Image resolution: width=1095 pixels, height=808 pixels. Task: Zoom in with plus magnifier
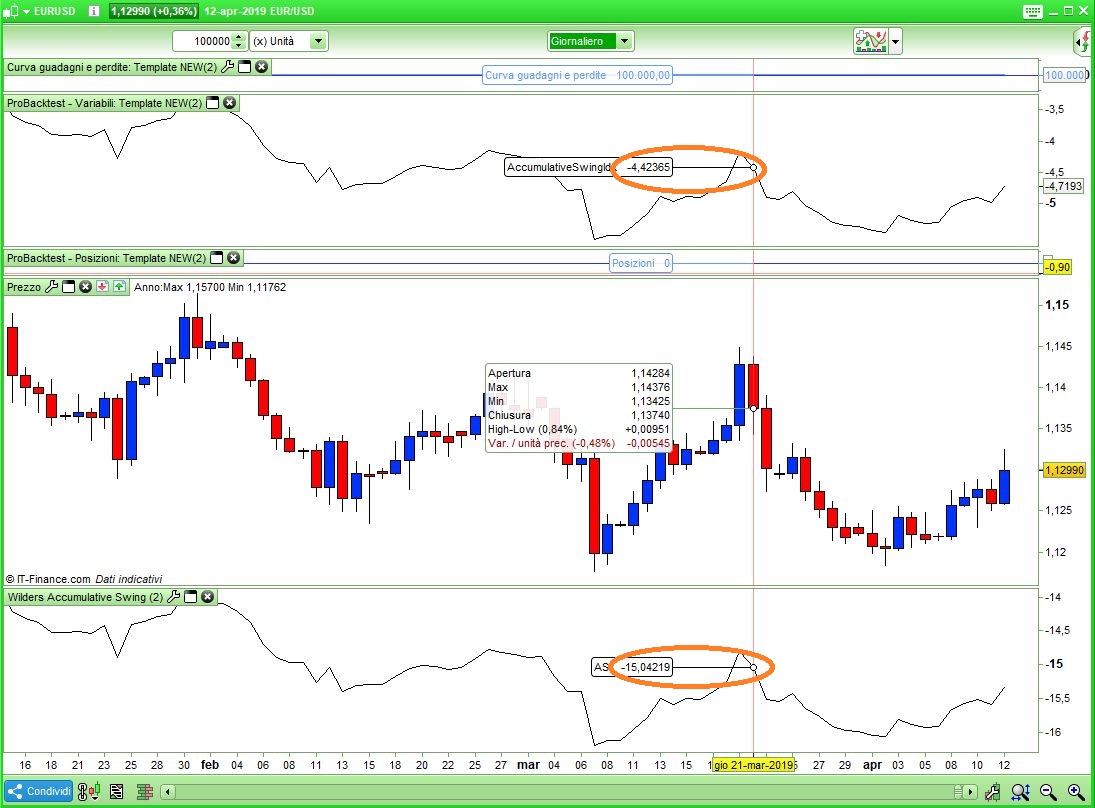coord(1076,791)
